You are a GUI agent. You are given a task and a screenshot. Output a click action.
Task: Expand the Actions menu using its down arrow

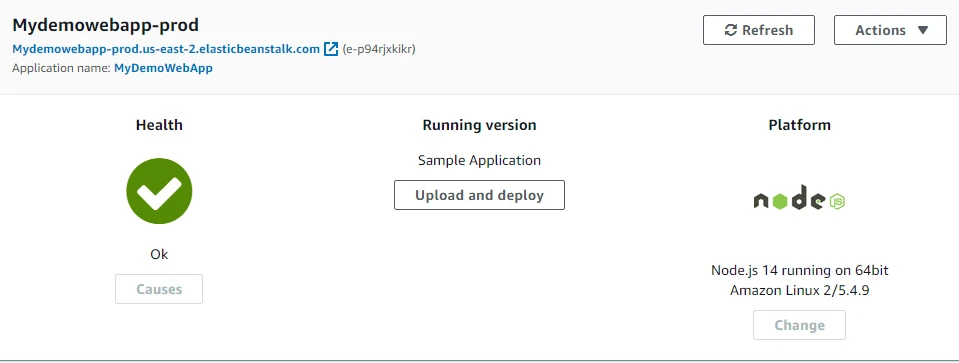[x=924, y=30]
